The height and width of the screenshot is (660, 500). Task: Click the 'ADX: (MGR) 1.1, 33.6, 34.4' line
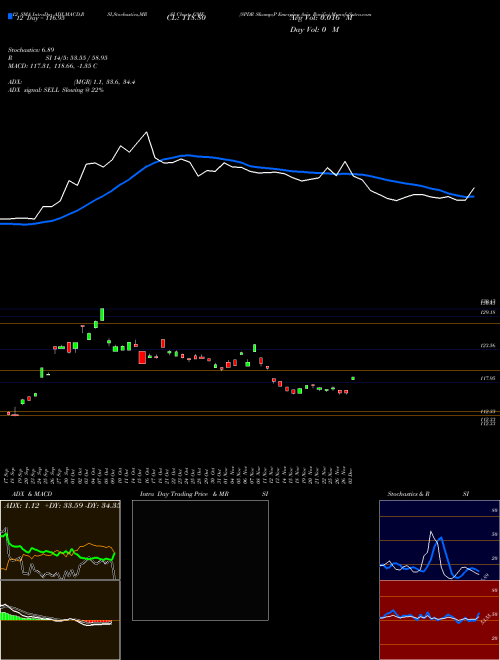point(72,82)
